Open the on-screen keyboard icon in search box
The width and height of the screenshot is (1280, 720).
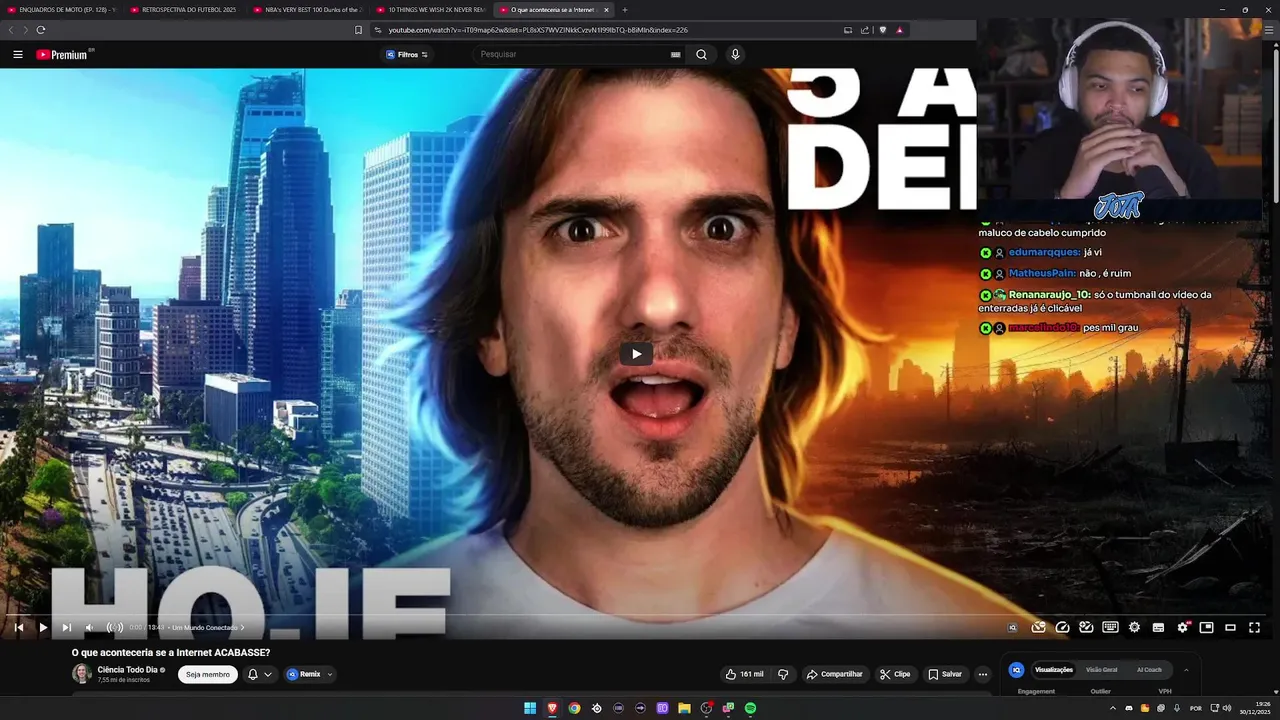676,55
